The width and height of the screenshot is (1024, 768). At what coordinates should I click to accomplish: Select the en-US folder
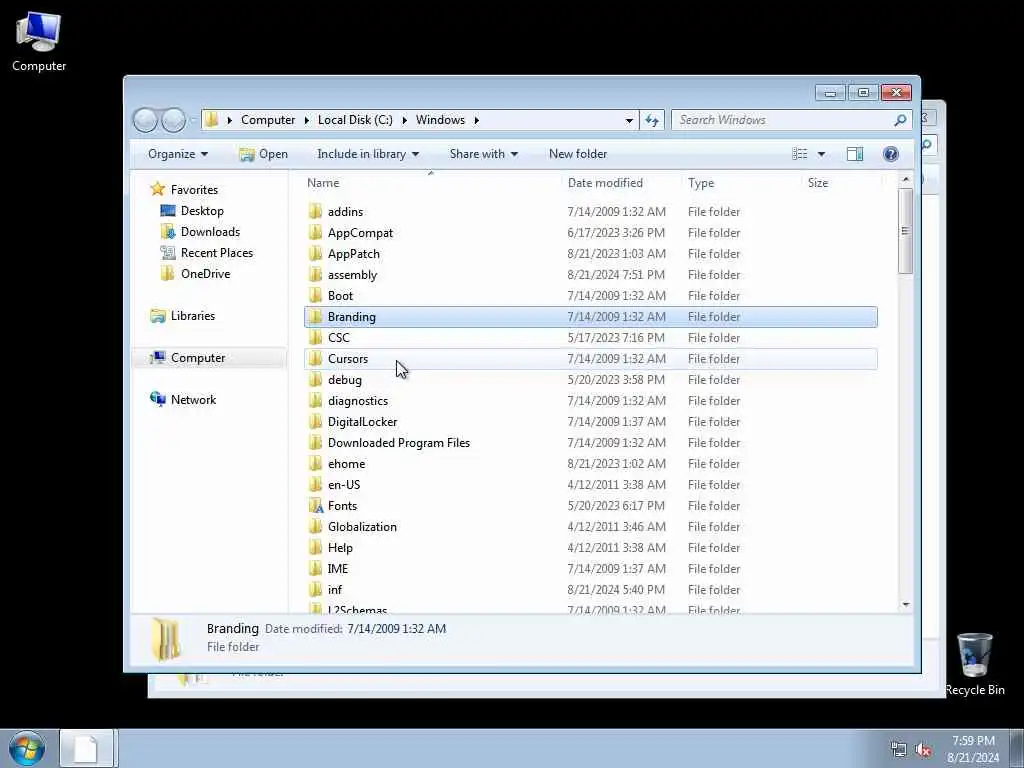pos(590,485)
